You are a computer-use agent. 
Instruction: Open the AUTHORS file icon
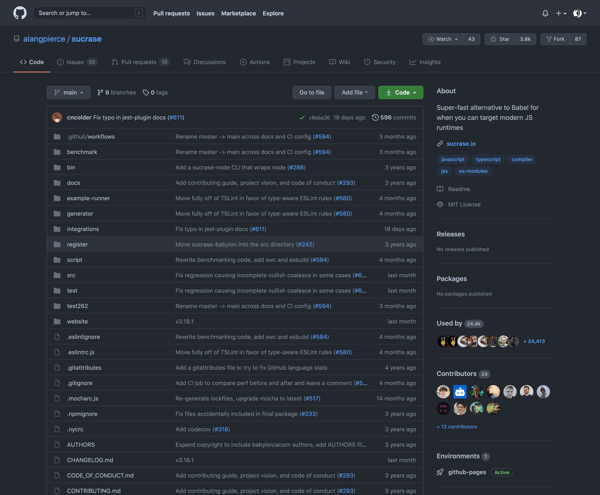[57, 445]
